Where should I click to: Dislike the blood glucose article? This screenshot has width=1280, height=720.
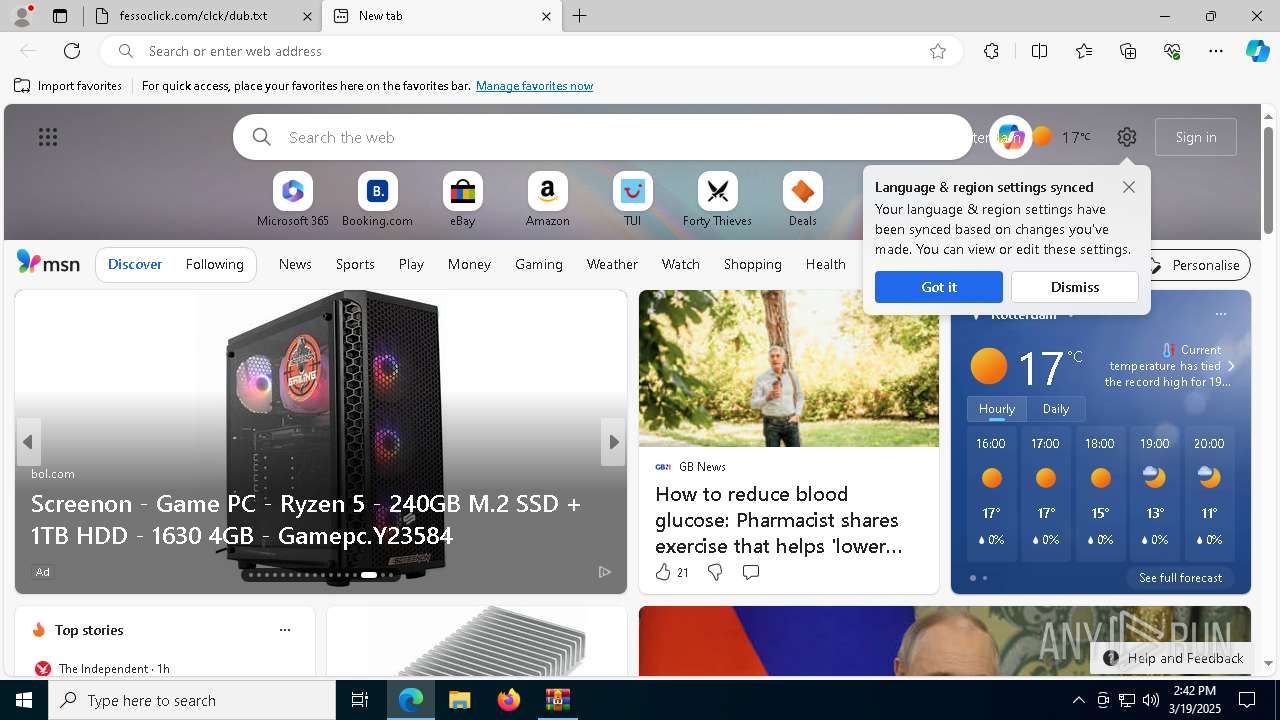[715, 572]
